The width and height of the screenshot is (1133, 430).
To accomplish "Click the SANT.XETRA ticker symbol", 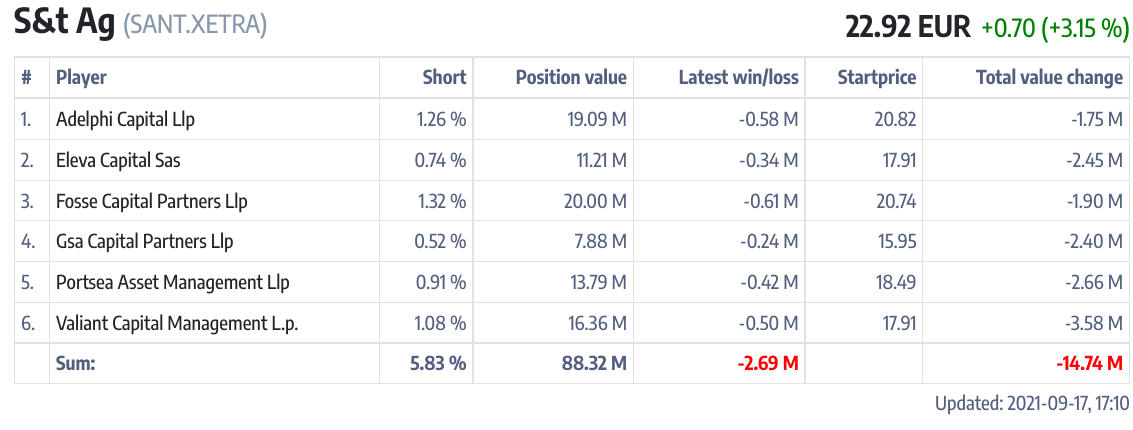I will pos(195,26).
